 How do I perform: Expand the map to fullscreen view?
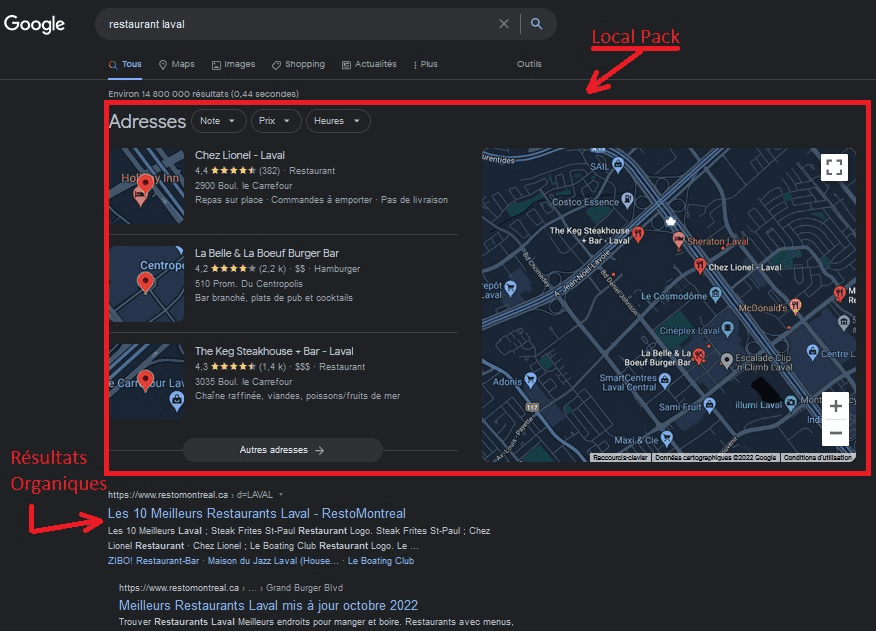835,168
